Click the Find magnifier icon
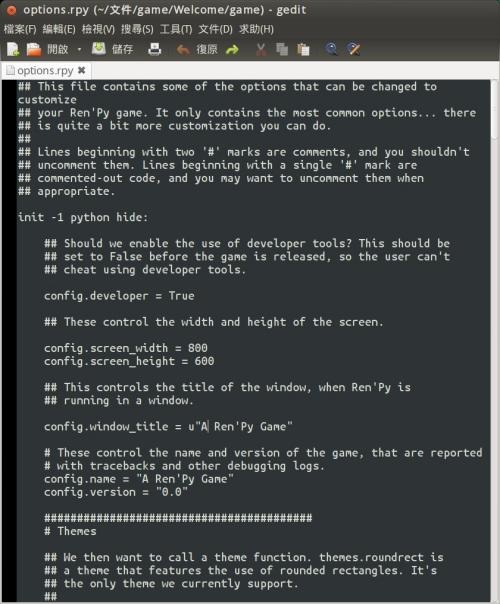 pos(331,49)
